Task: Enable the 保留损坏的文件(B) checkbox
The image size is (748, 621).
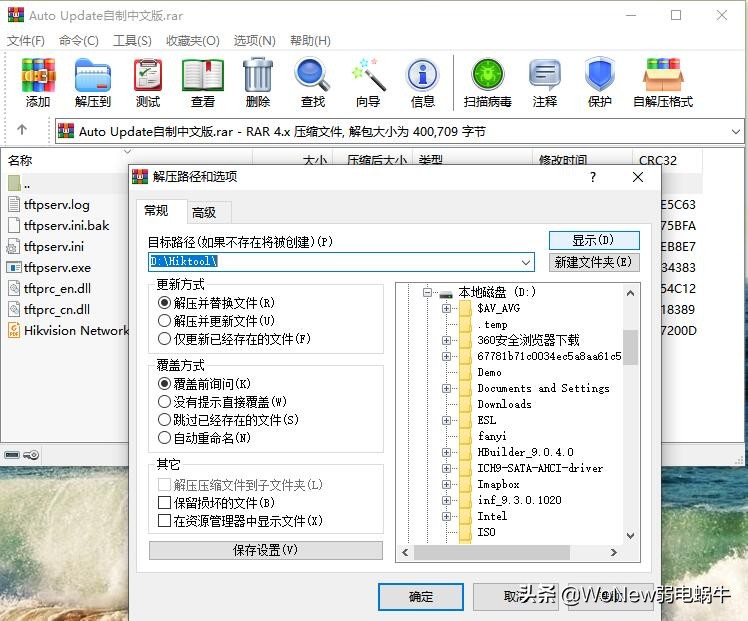Action: [x=165, y=503]
